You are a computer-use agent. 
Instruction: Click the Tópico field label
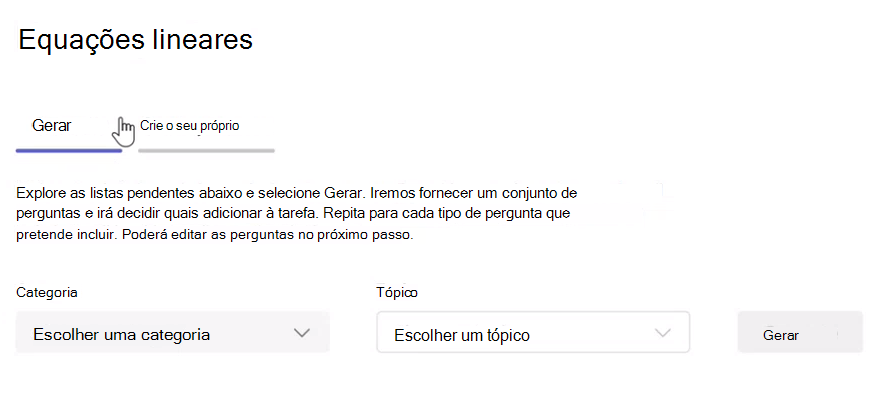point(397,292)
